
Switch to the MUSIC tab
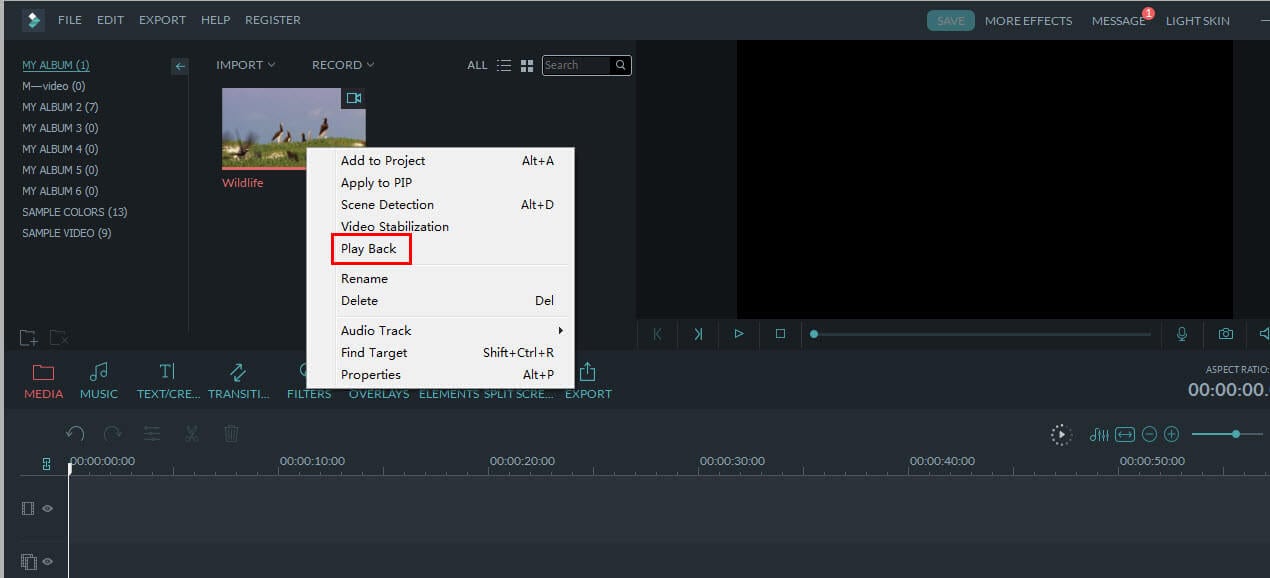coord(99,381)
